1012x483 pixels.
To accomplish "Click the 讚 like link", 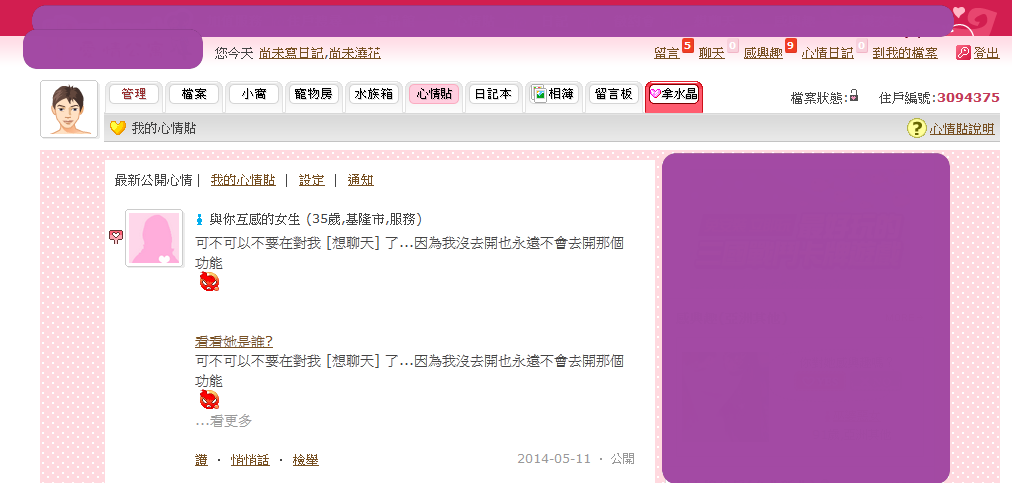I will point(201,460).
